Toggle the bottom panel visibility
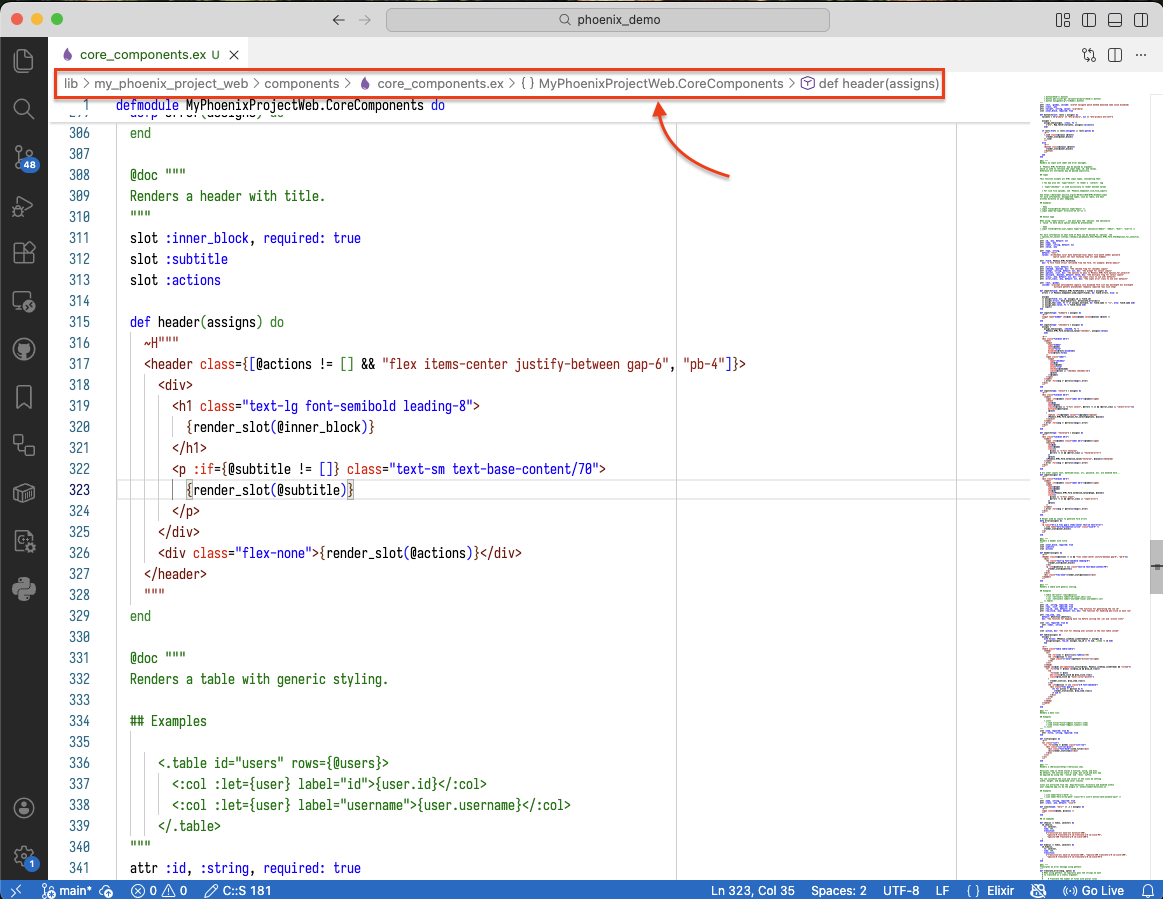The height and width of the screenshot is (899, 1163). pos(1114,20)
